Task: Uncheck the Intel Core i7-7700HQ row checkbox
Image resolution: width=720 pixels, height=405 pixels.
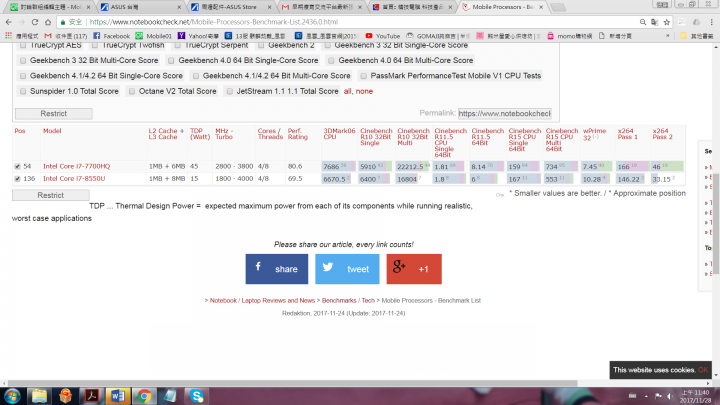Action: coord(17,166)
